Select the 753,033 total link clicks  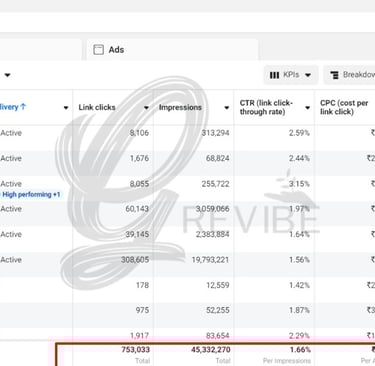pyautogui.click(x=136, y=350)
